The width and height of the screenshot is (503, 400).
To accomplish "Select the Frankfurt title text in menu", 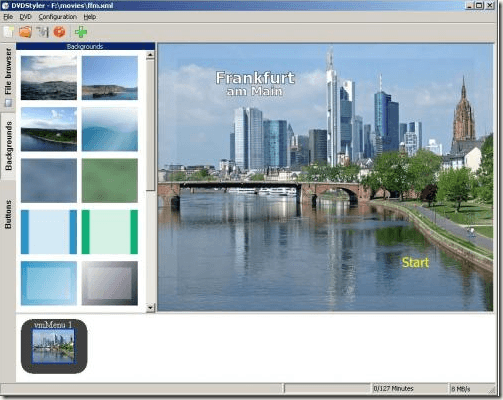I will click(x=255, y=78).
